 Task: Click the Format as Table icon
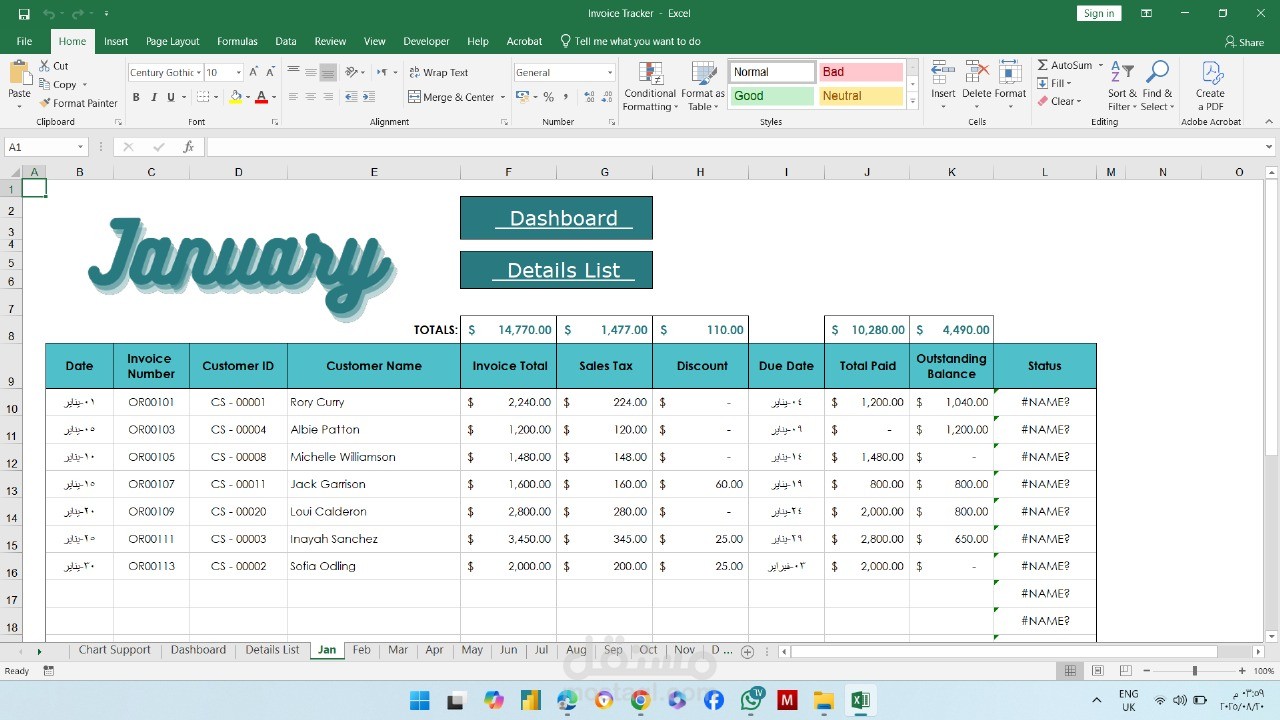click(704, 75)
